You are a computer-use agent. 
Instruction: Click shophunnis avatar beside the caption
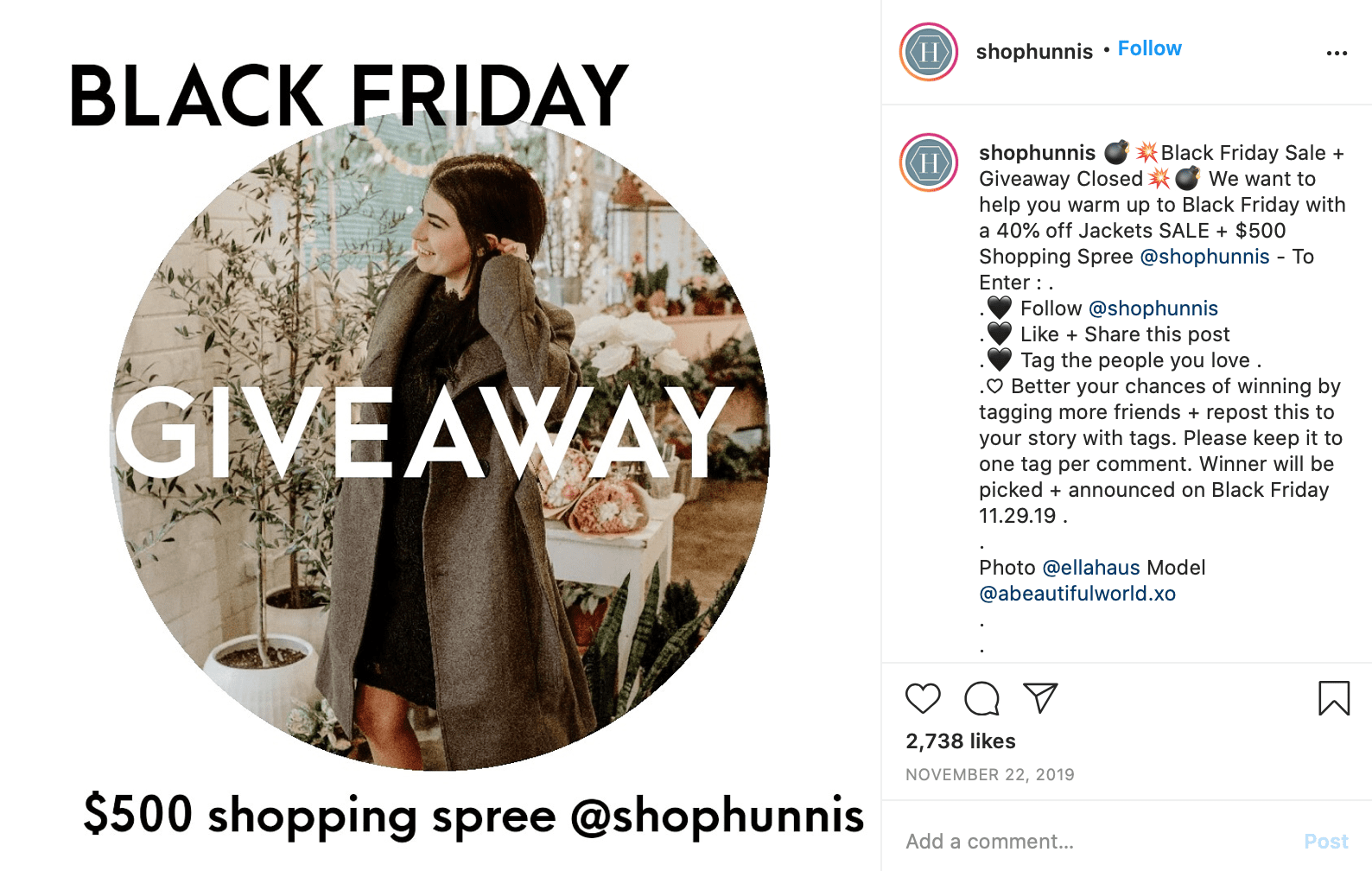tap(929, 162)
